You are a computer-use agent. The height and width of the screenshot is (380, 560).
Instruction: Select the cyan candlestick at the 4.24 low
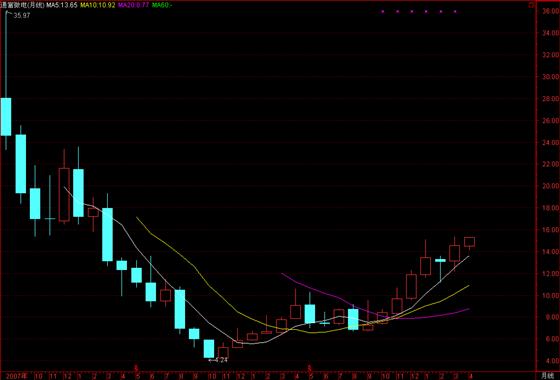point(209,349)
